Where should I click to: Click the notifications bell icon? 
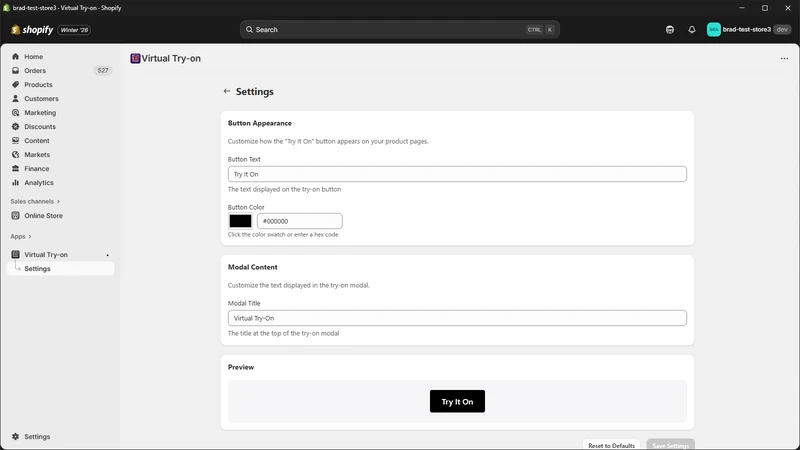coord(692,30)
